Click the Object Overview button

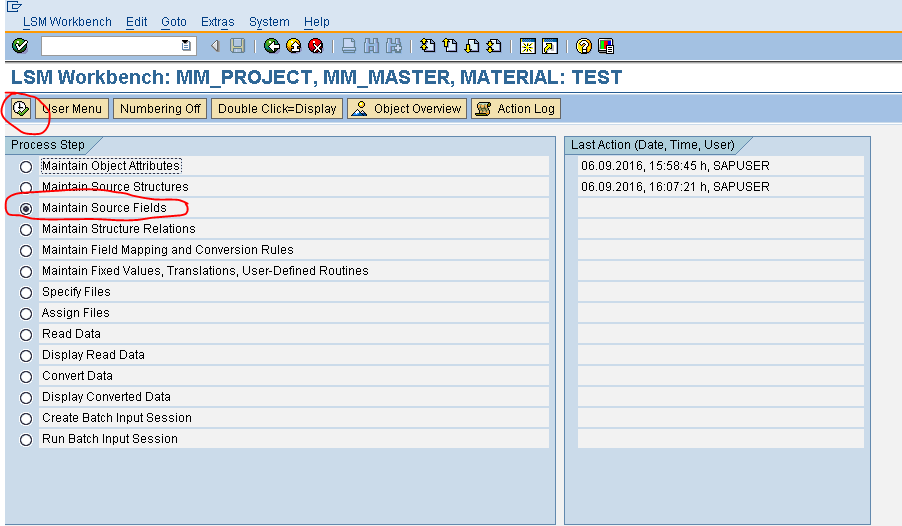click(407, 109)
